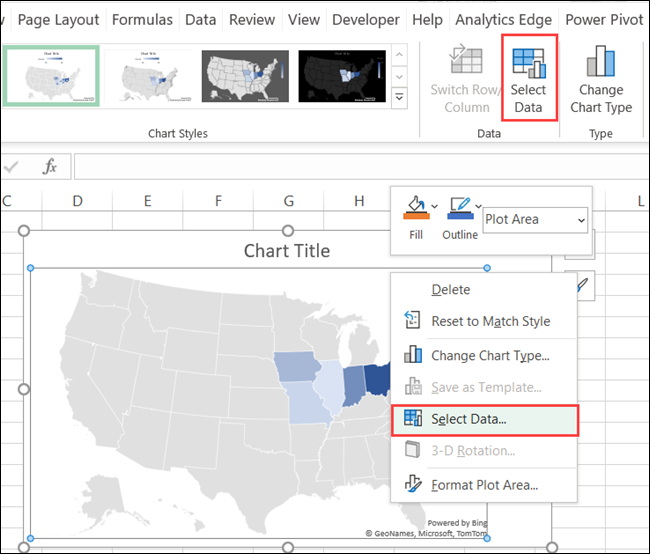The image size is (650, 554).
Task: Click the Change Chart Type ribbon icon
Action: (601, 62)
